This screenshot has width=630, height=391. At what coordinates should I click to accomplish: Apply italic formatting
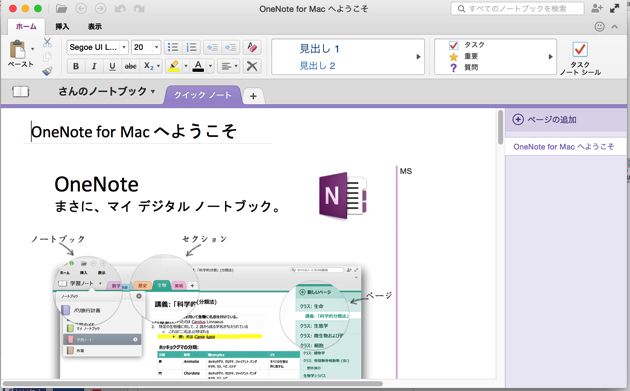click(94, 66)
